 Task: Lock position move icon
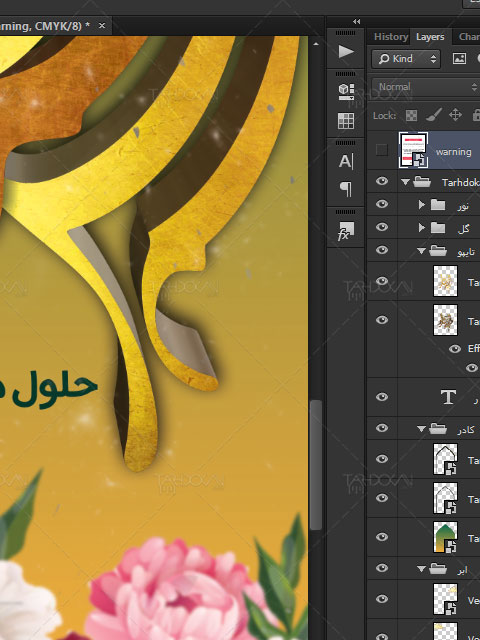click(x=456, y=115)
